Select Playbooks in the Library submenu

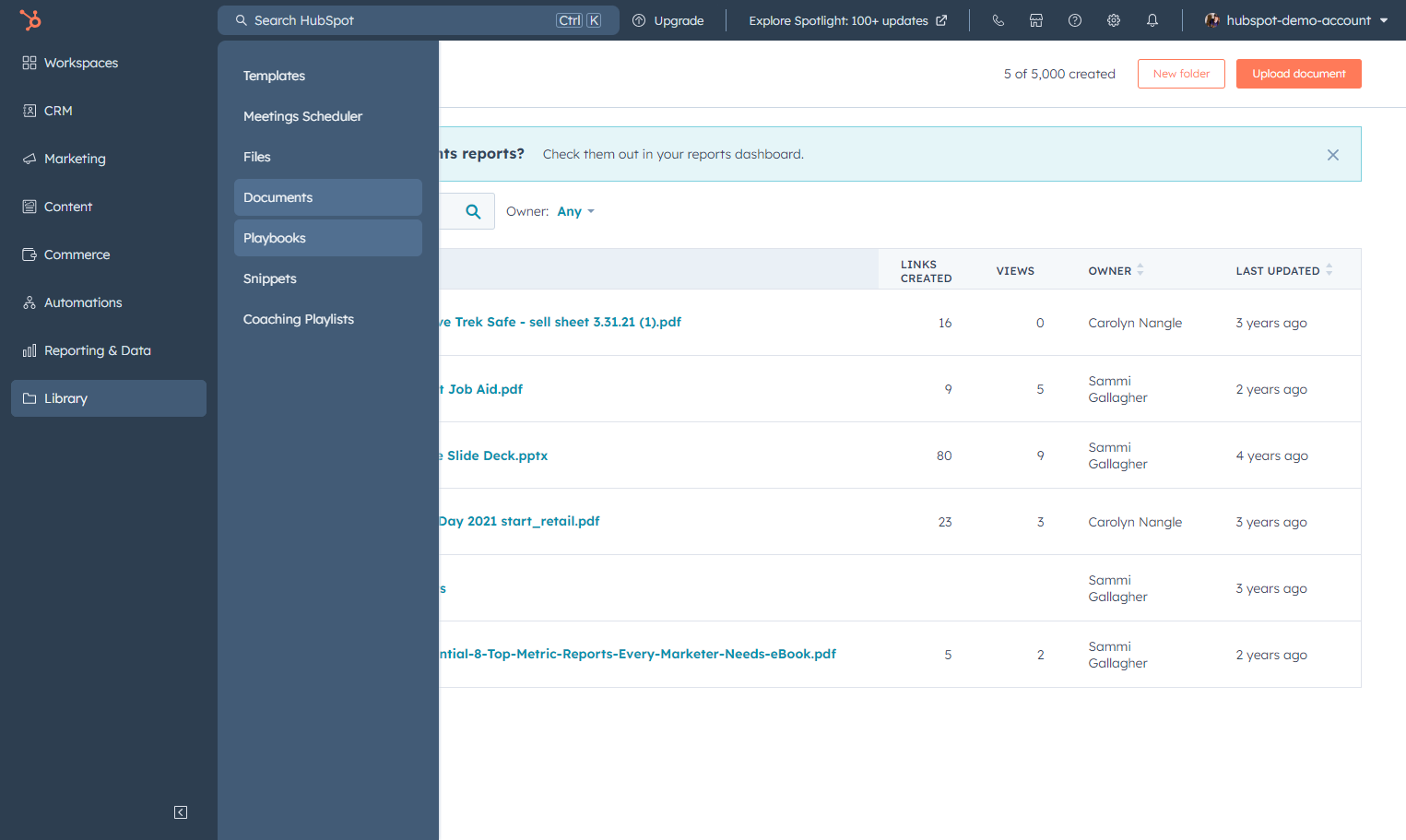(328, 238)
